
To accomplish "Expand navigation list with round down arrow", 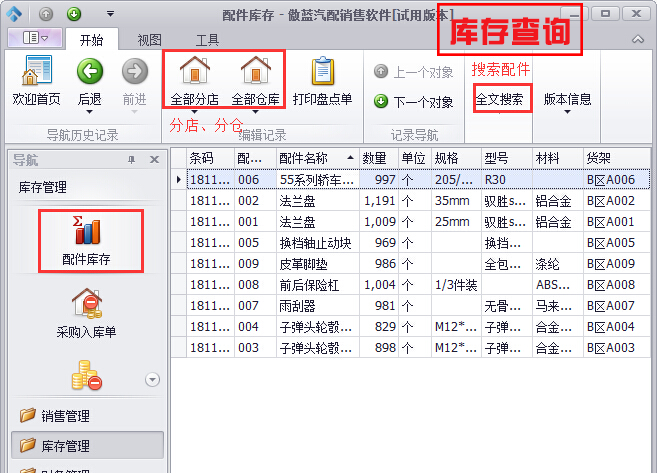I will 153,378.
